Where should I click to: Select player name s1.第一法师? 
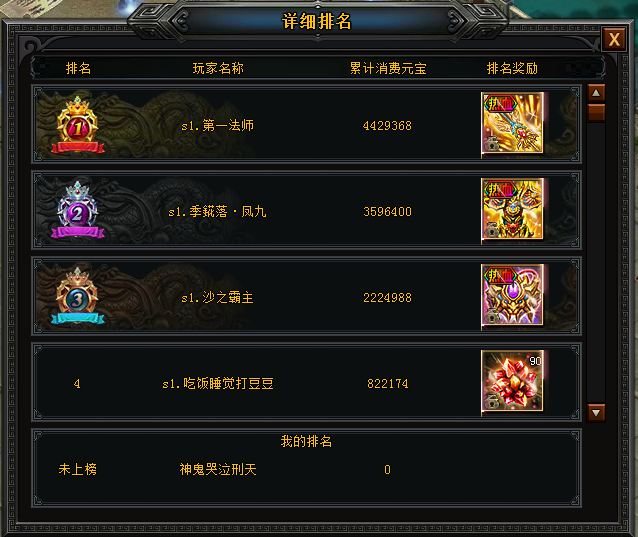[217, 125]
